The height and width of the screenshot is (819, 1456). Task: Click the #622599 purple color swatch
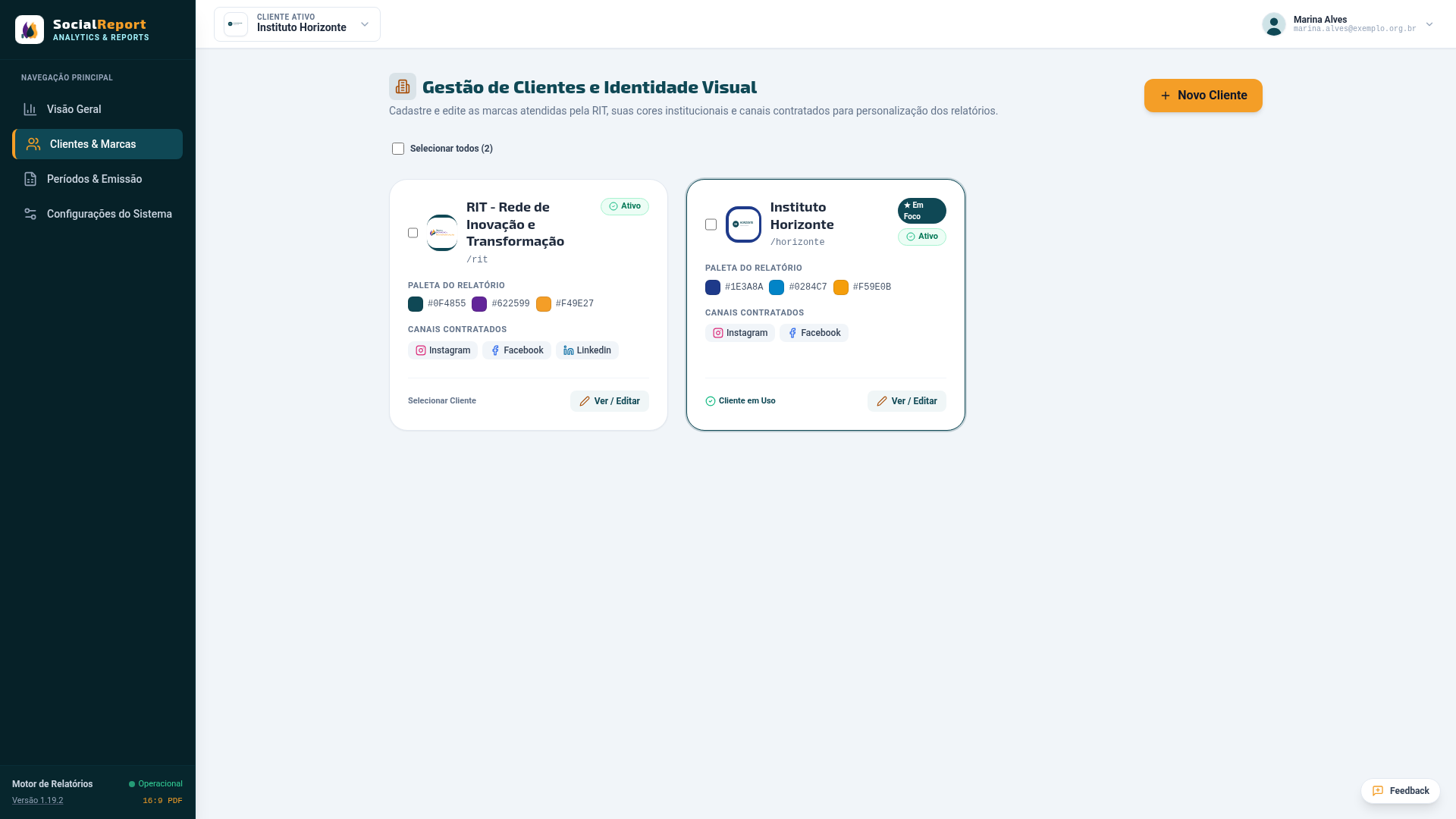point(479,304)
